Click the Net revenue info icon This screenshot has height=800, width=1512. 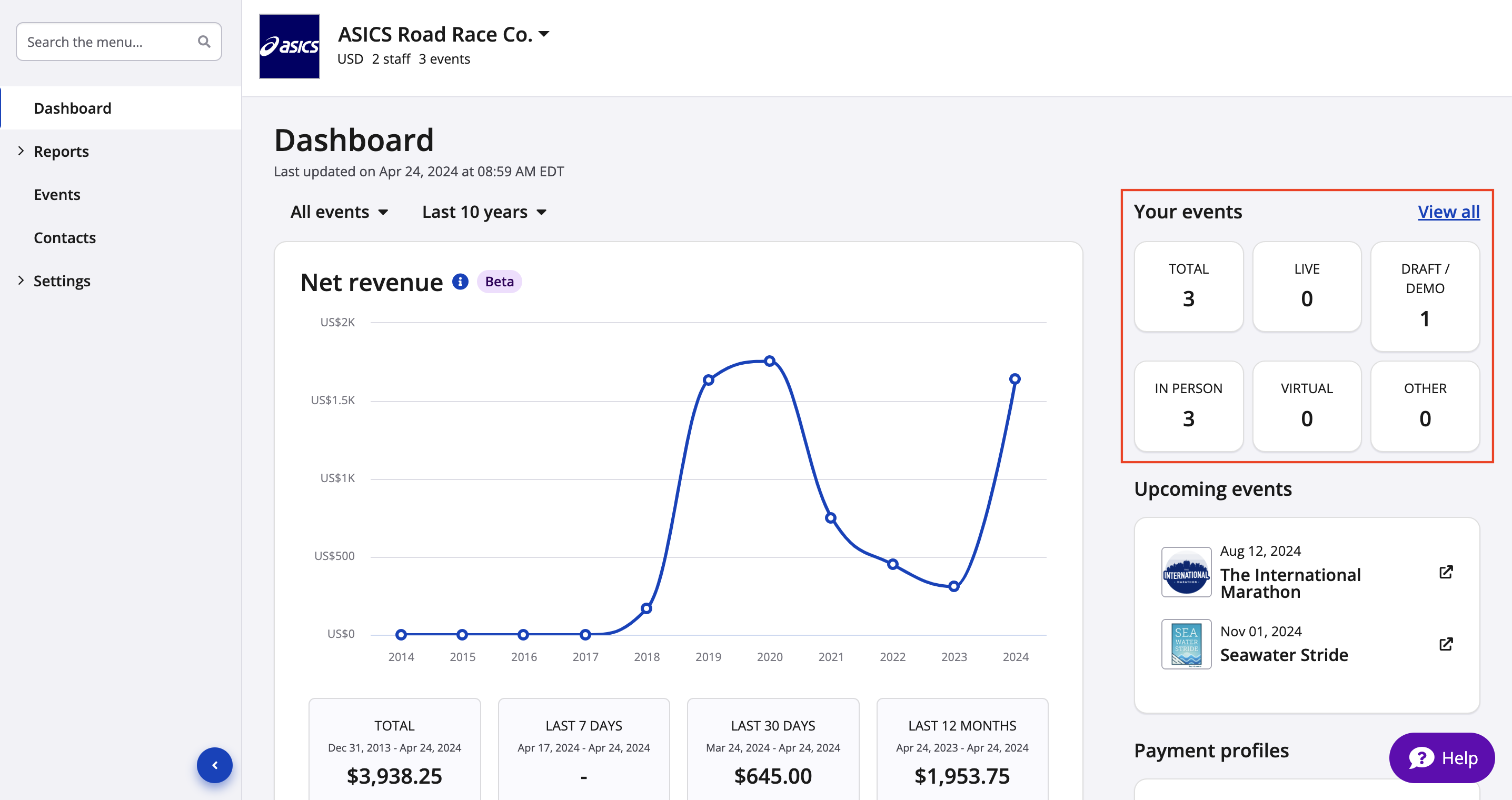(460, 282)
